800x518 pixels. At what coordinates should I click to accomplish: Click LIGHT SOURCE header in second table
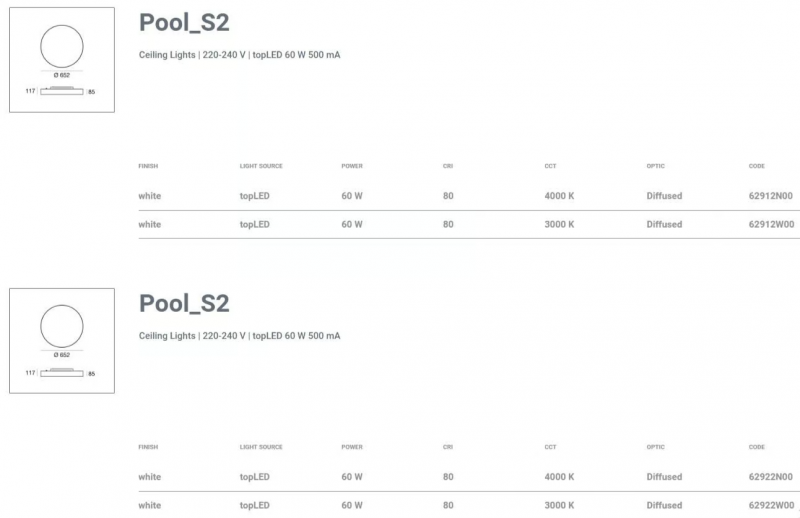[x=261, y=447]
